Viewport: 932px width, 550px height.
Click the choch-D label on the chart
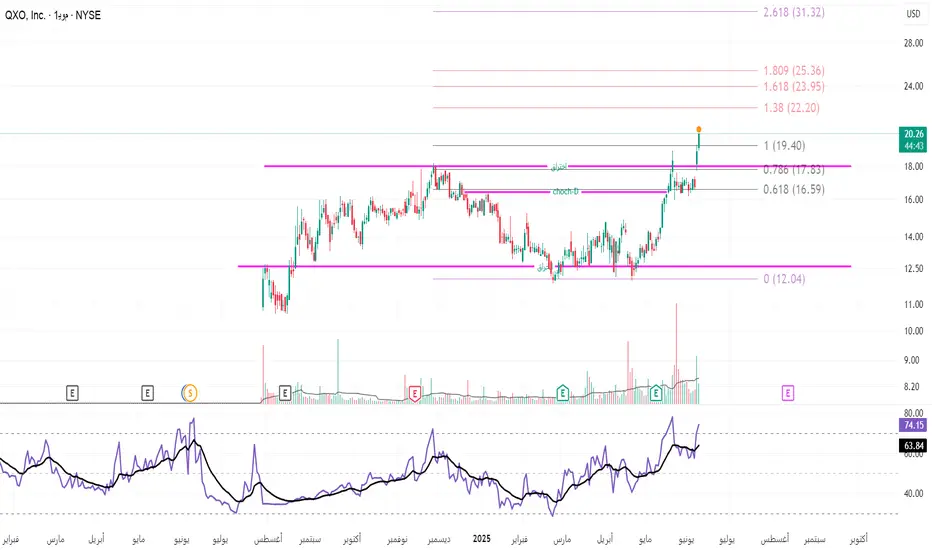565,191
